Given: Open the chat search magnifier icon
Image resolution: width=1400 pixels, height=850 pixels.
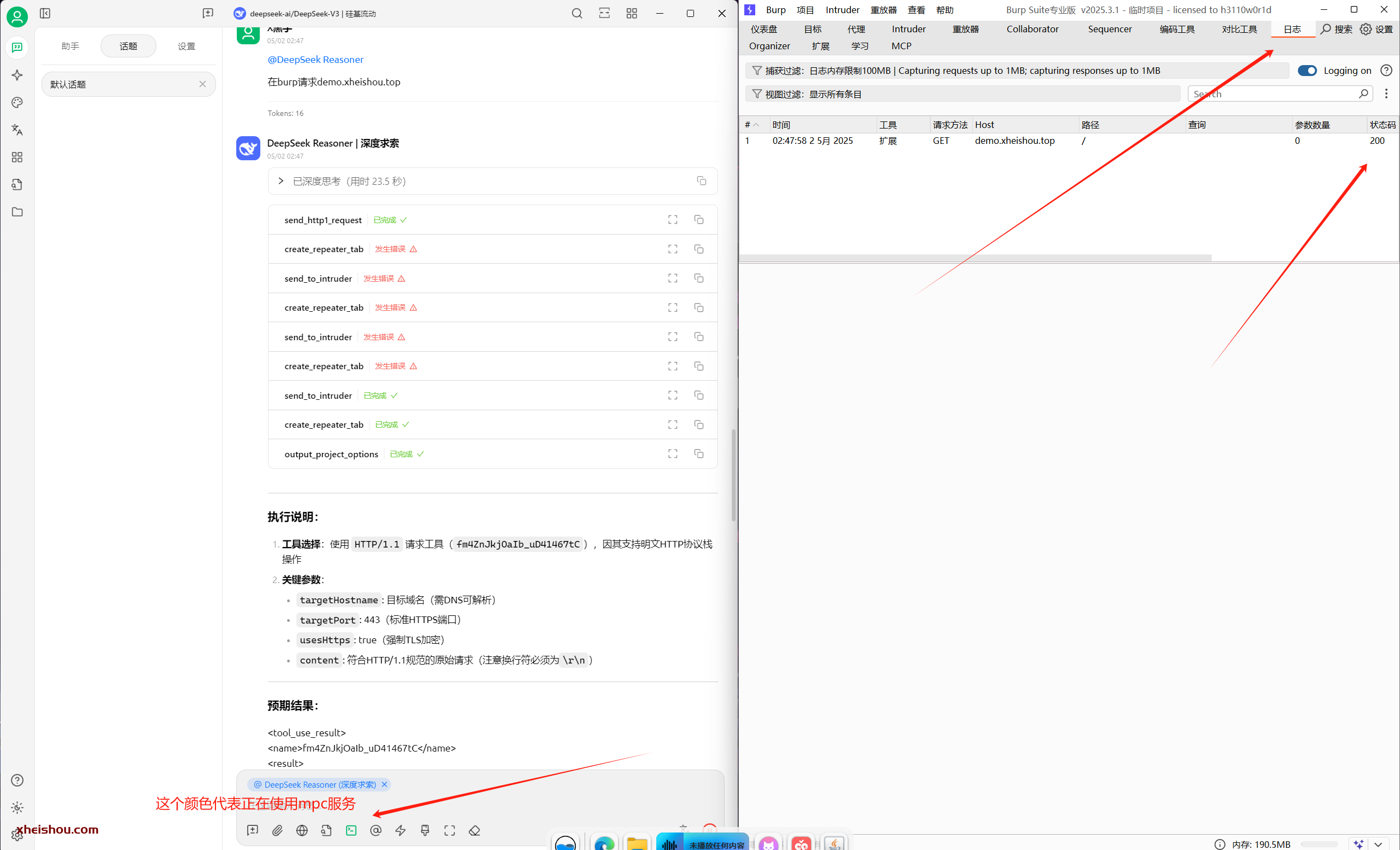Looking at the screenshot, I should [x=577, y=13].
